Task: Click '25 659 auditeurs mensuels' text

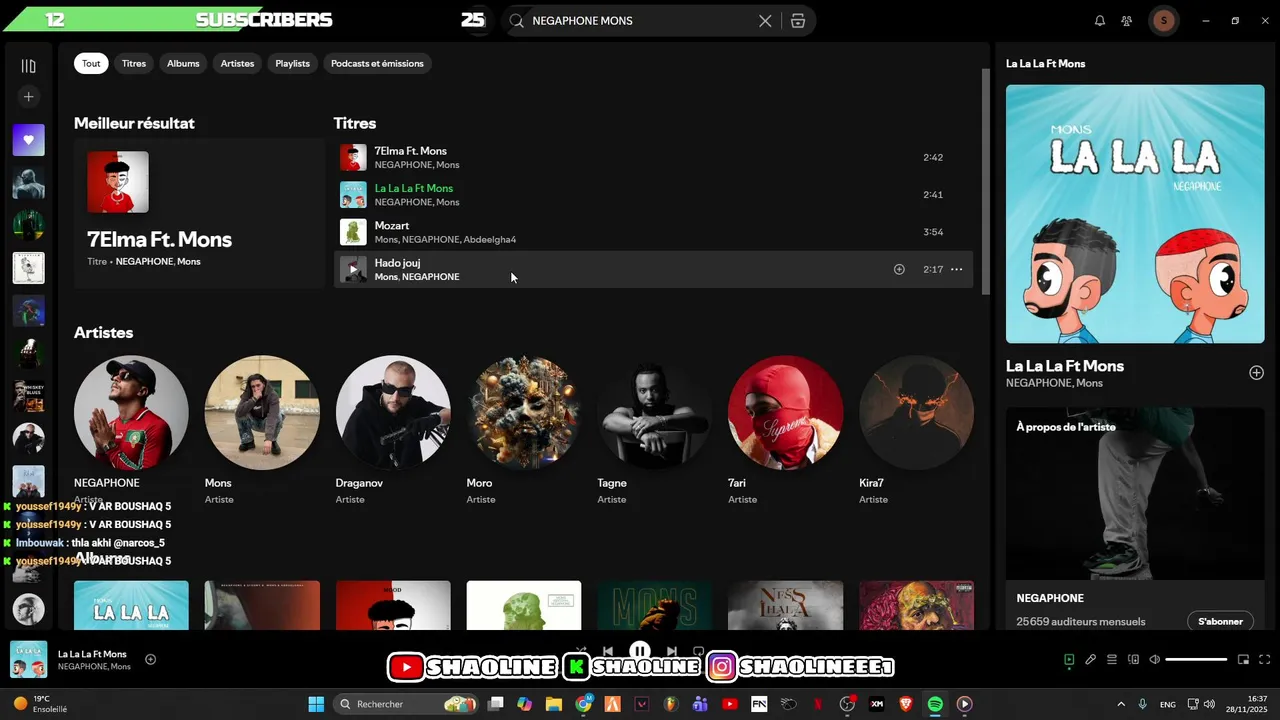Action: tap(1081, 621)
